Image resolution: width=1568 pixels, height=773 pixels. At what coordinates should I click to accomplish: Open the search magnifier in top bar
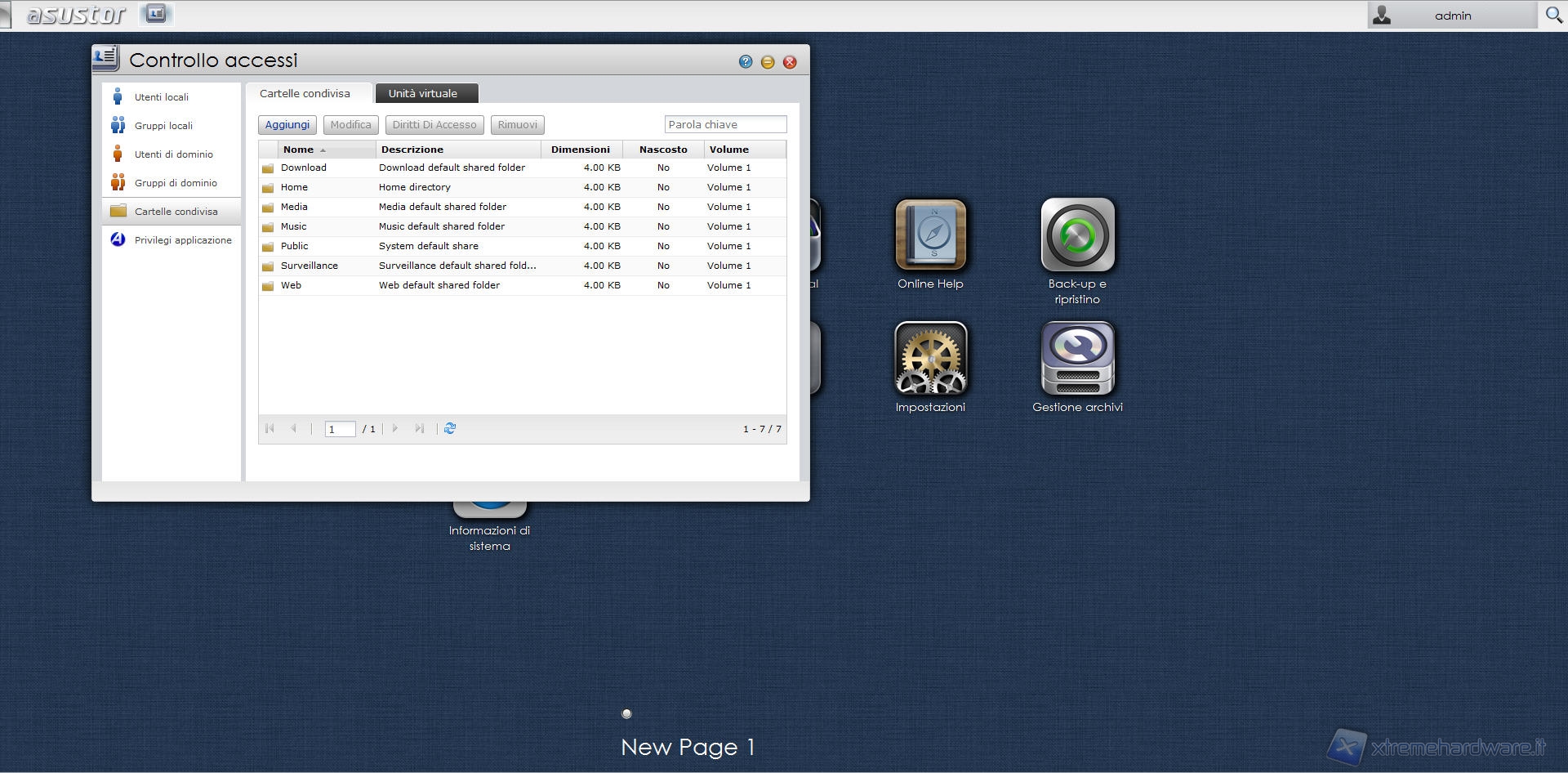click(x=1553, y=16)
